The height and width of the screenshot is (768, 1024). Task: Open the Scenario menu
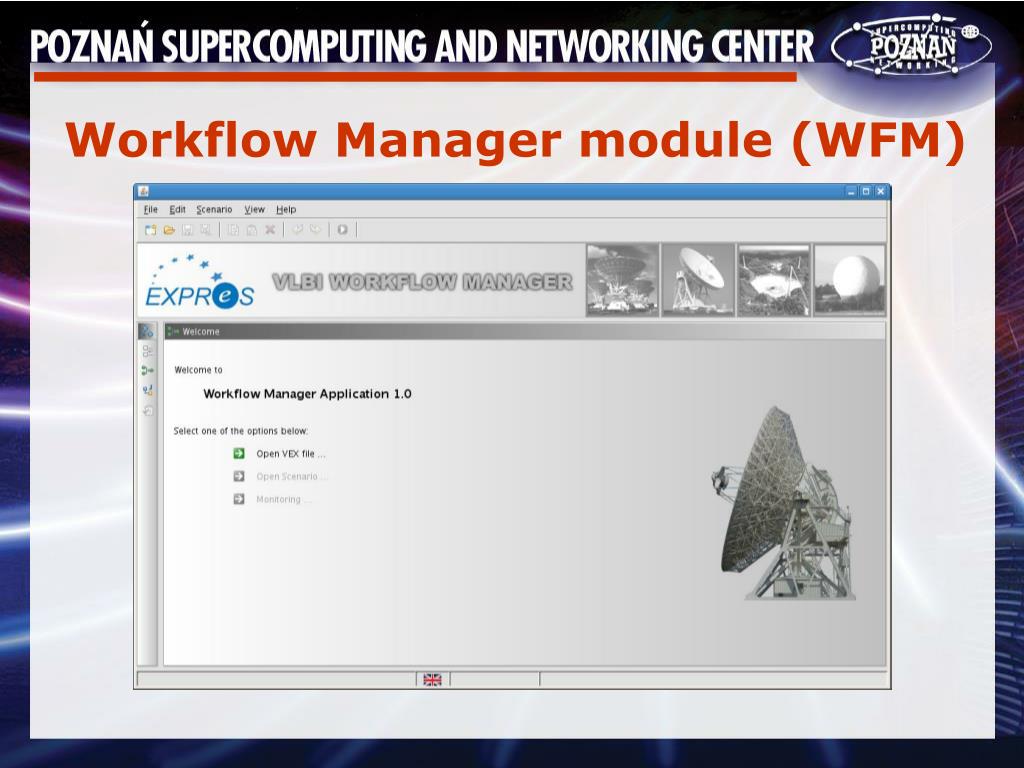coord(214,210)
